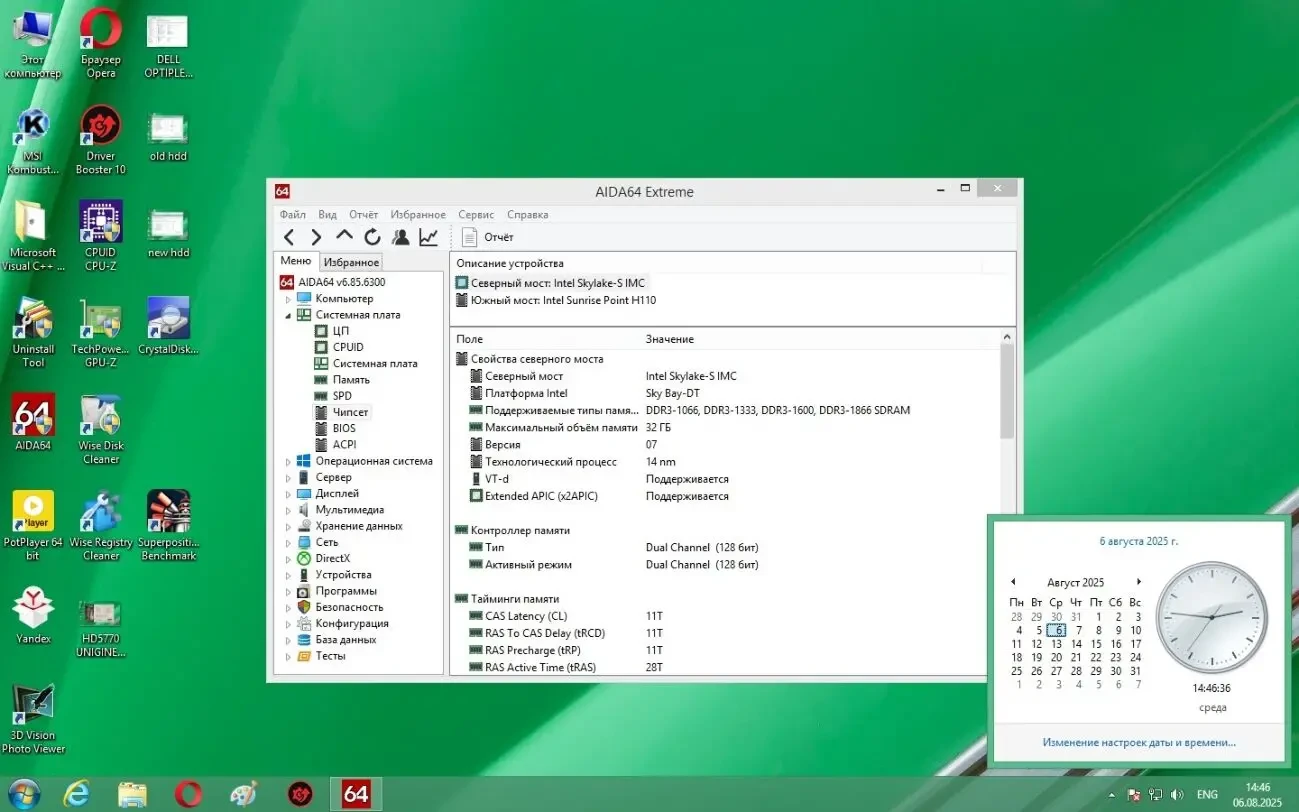Click the Opera icon in the taskbar

(188, 794)
